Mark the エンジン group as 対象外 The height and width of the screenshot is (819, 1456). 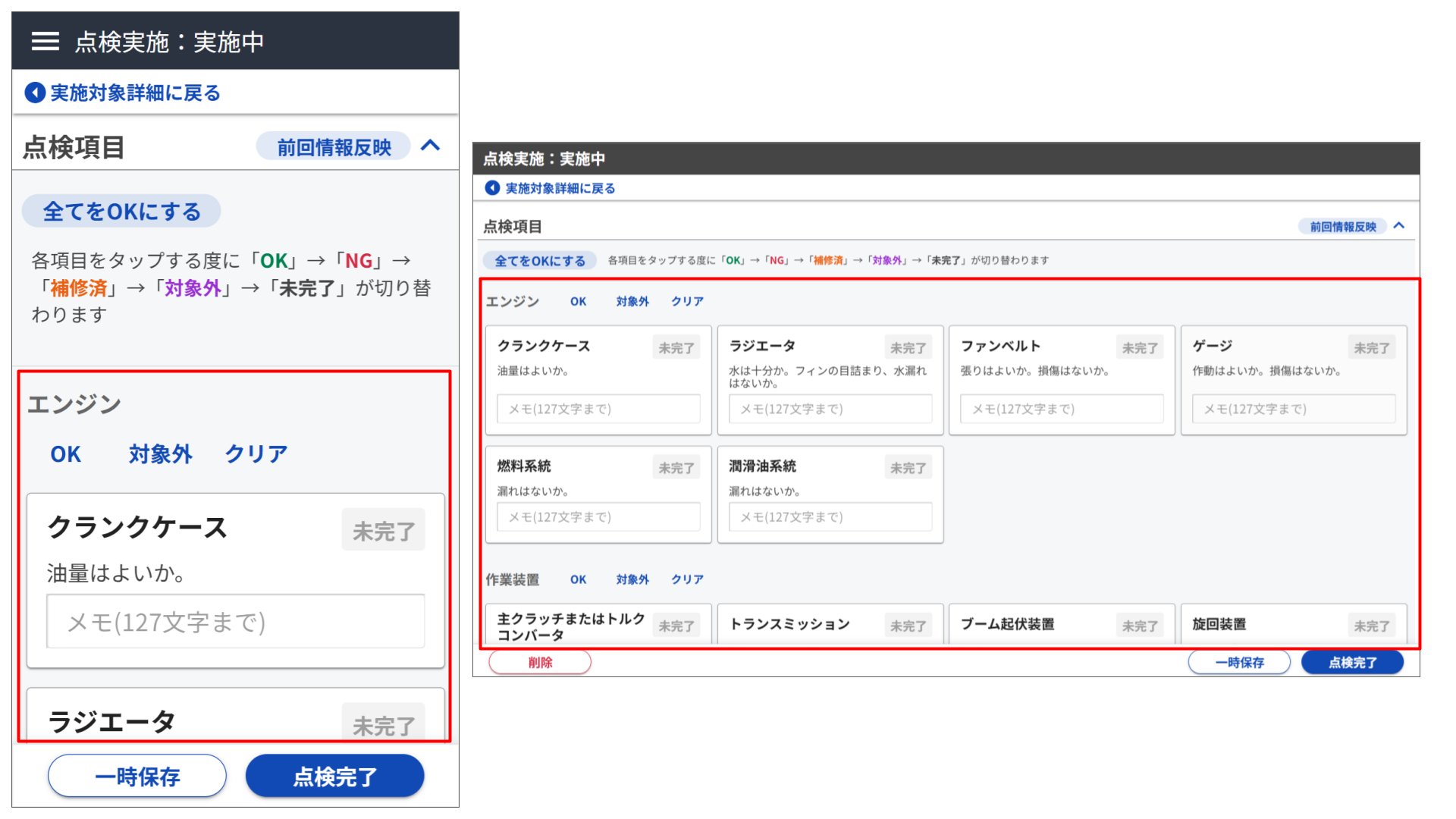coord(160,453)
